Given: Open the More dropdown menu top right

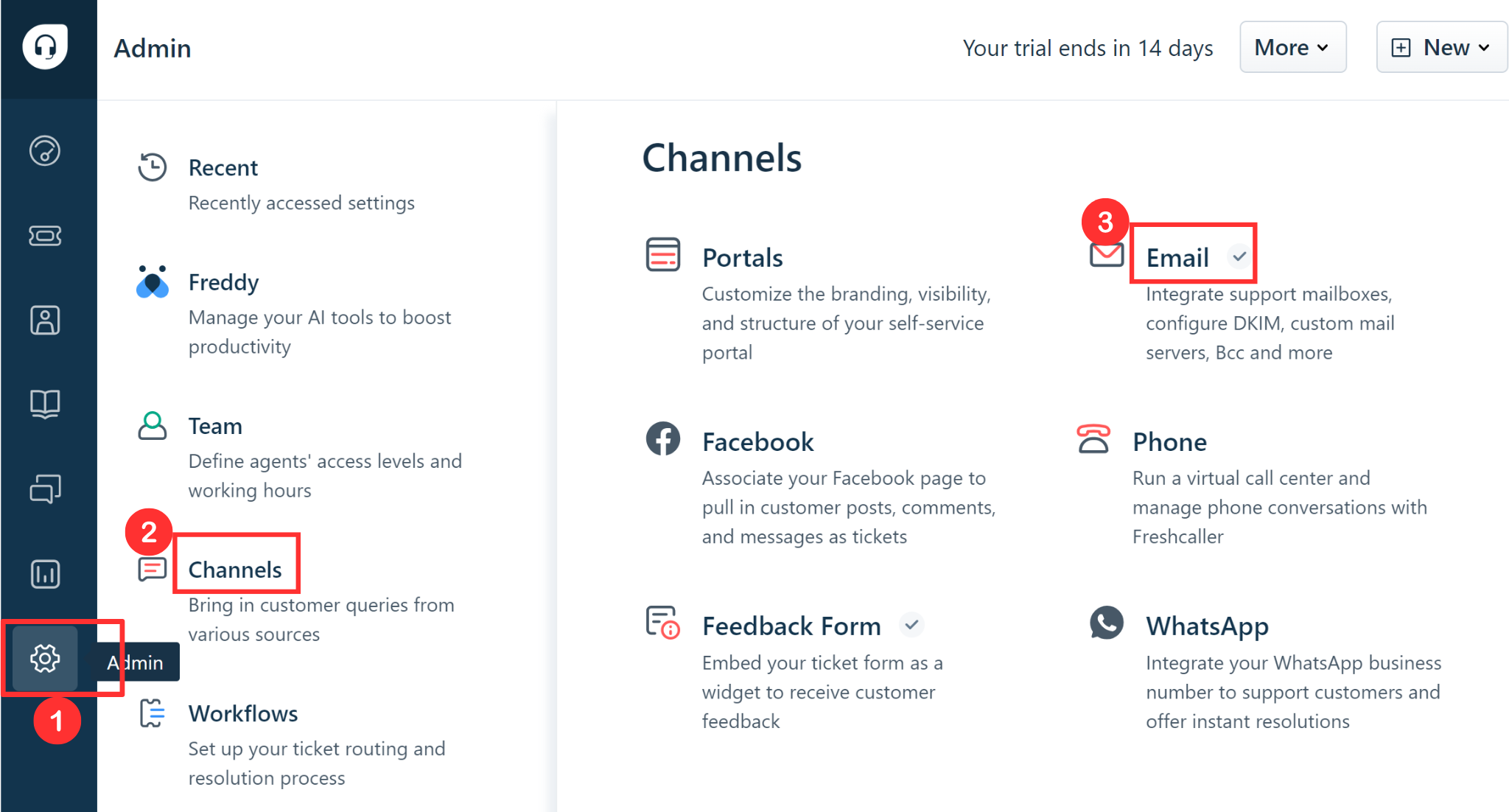Looking at the screenshot, I should (1294, 47).
